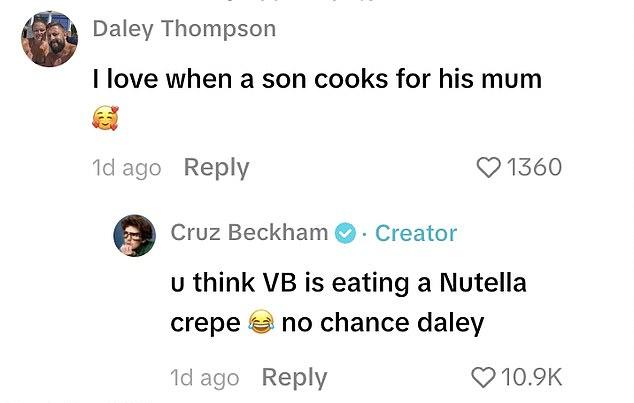Screen dimensions: 634x403
Task: Click the "1d ago" timestamp under Cruz's reply
Action: pos(203,377)
